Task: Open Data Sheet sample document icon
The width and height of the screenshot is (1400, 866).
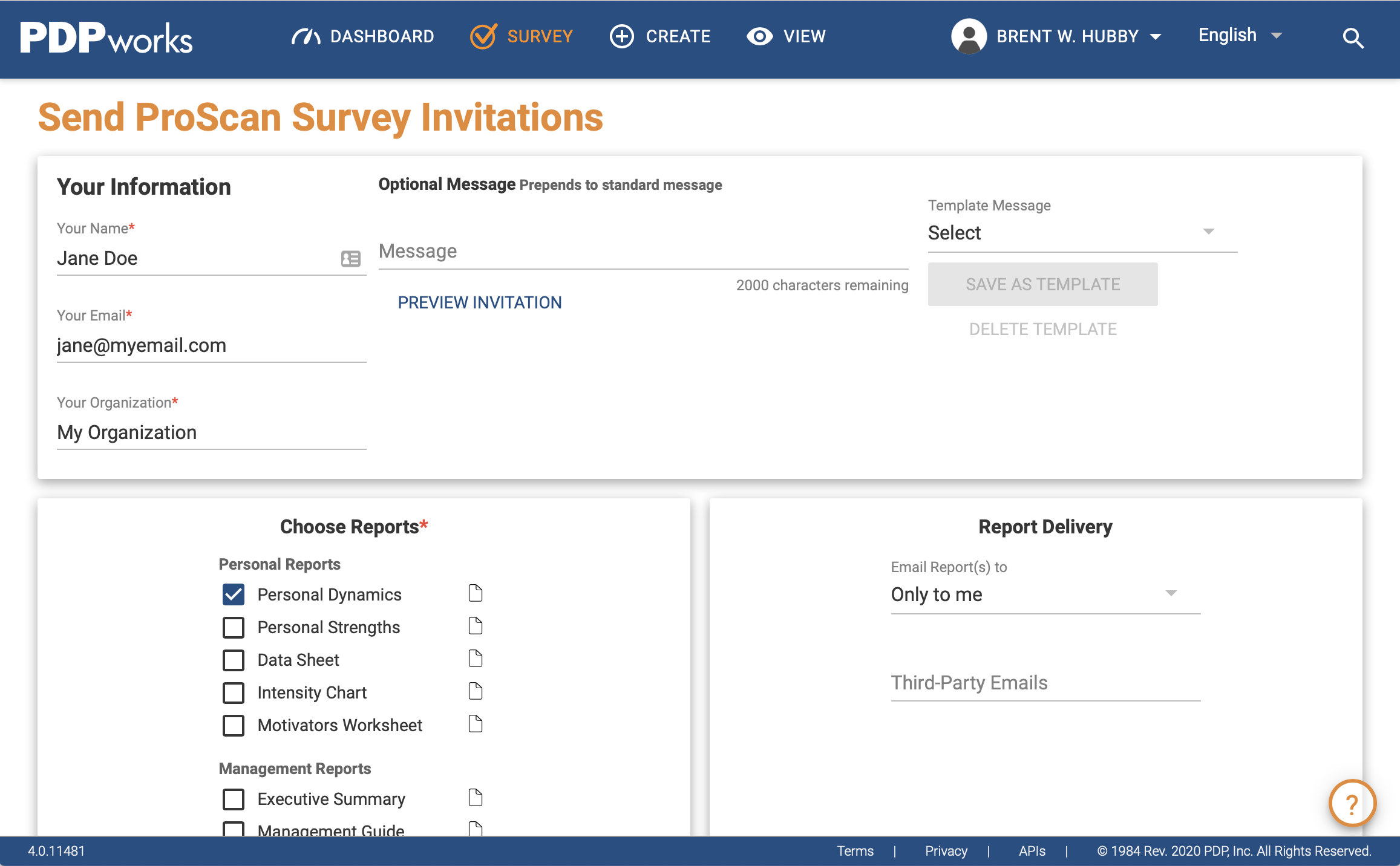Action: click(476, 659)
